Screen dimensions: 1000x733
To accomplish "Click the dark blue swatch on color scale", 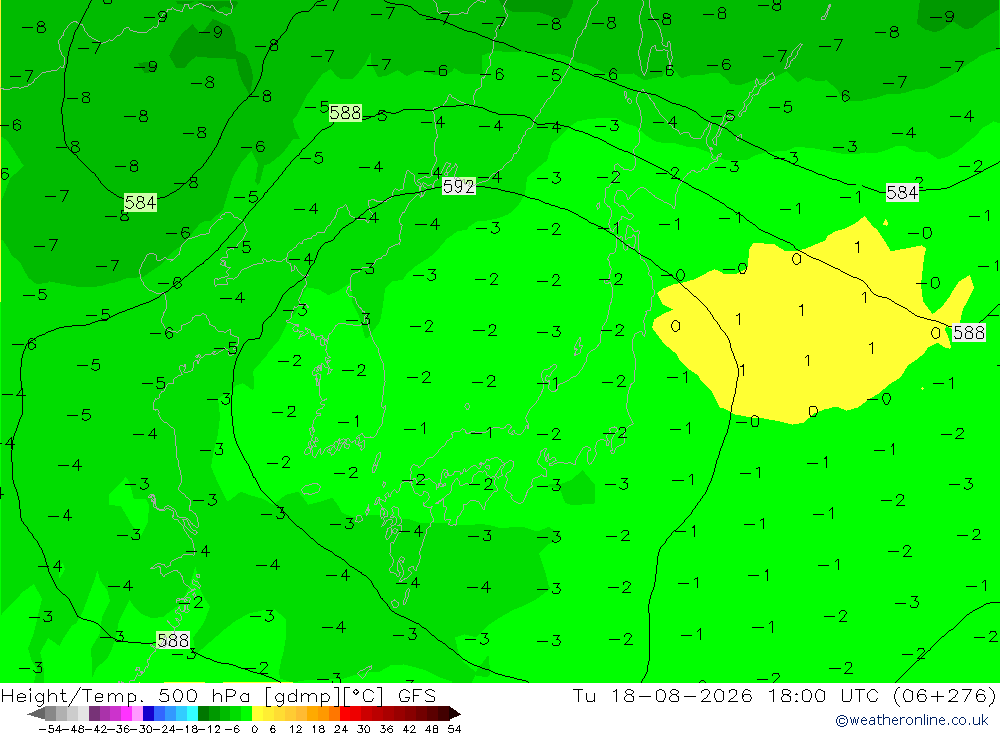I will (x=149, y=713).
